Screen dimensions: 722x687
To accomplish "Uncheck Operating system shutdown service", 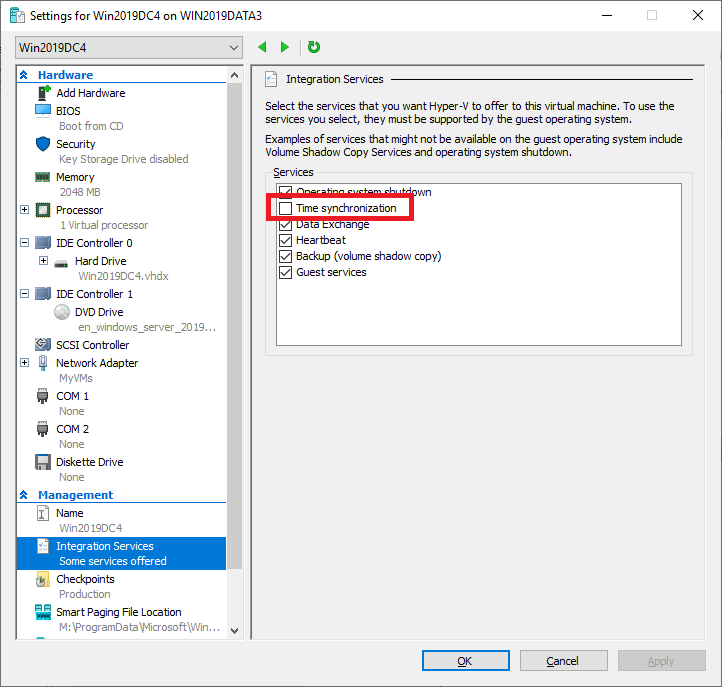I will 285,192.
